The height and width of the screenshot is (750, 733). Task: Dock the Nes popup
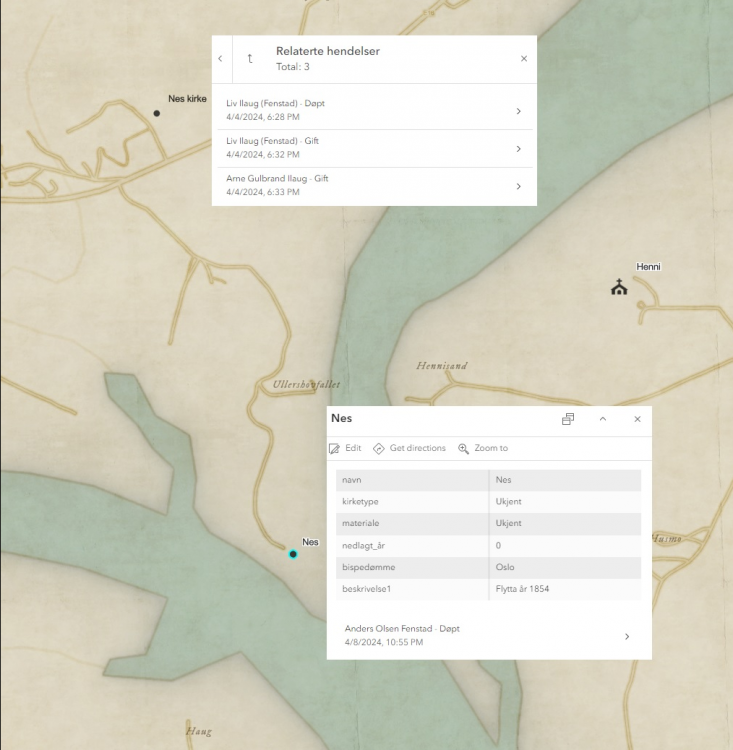tap(568, 419)
